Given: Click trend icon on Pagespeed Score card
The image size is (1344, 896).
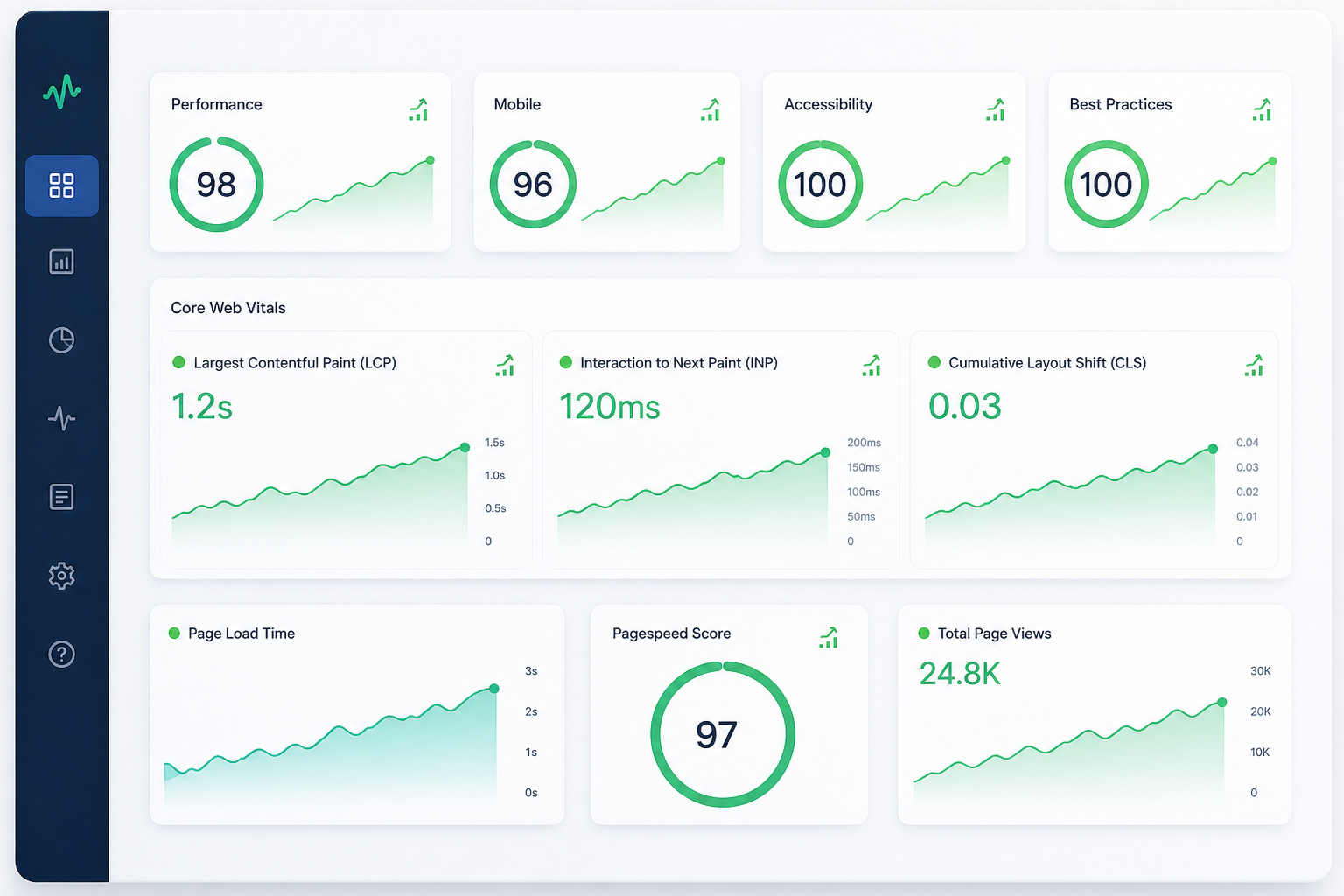Looking at the screenshot, I should point(829,638).
